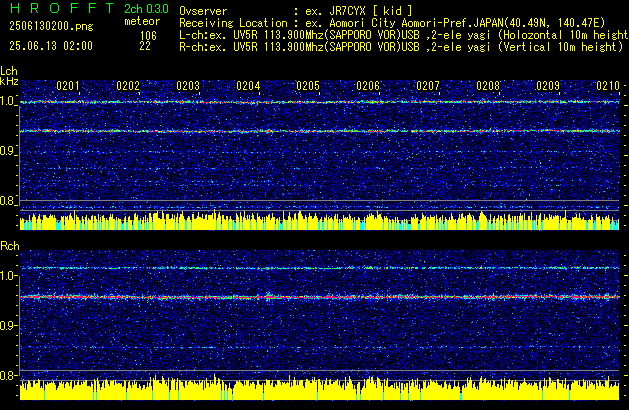
Task: Click the R-ch UV5R 113.900Mhz description line
Action: click(x=401, y=47)
